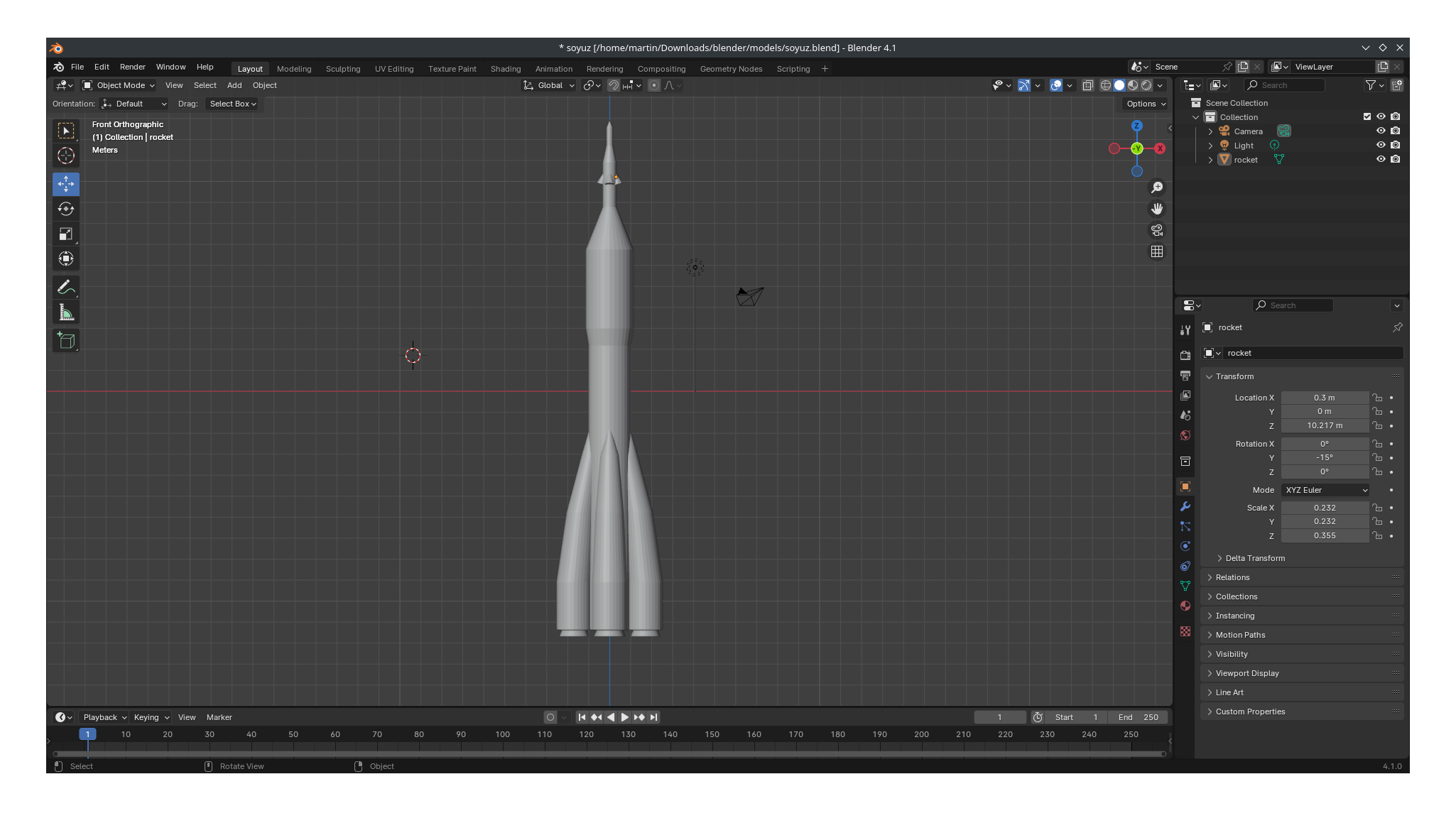Hide the rocket object in viewport

pos(1381,159)
